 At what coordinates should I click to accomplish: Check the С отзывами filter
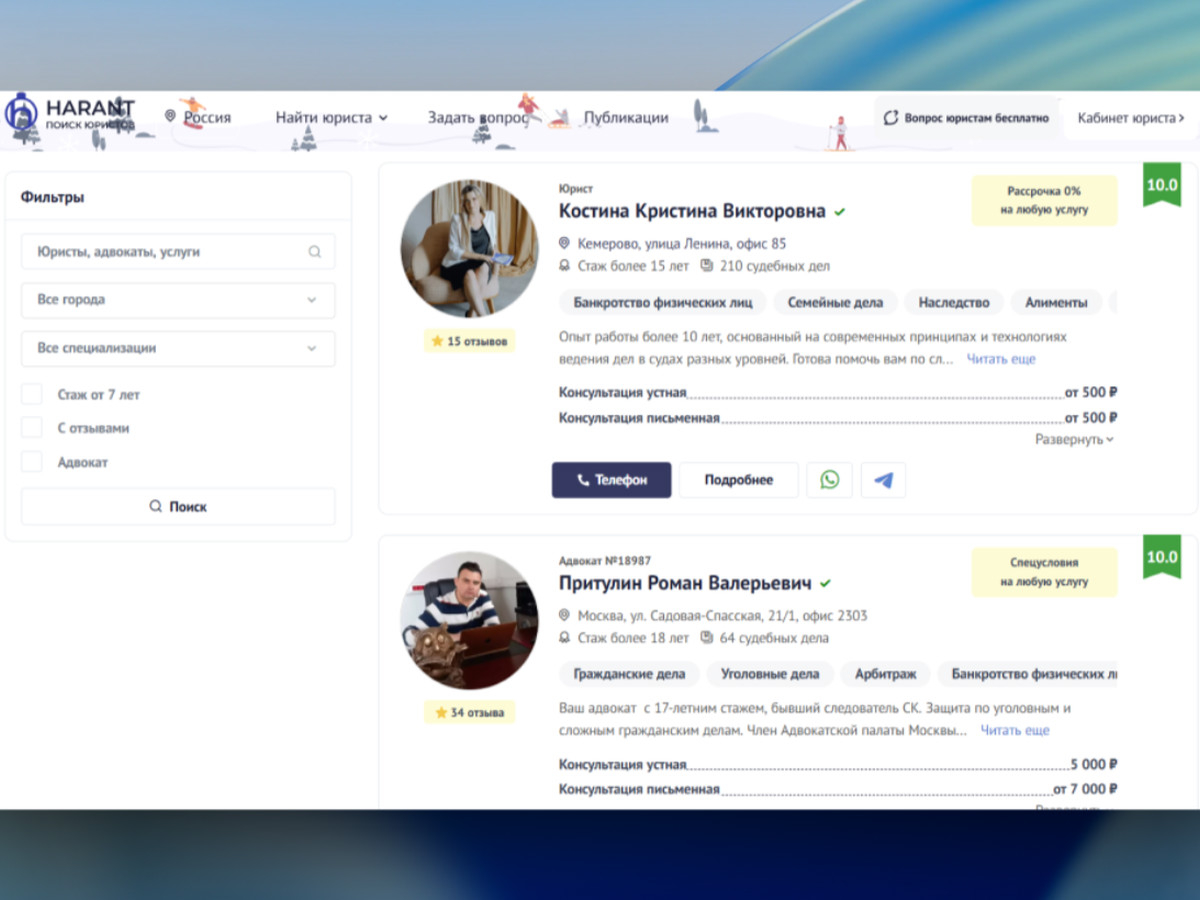point(32,428)
